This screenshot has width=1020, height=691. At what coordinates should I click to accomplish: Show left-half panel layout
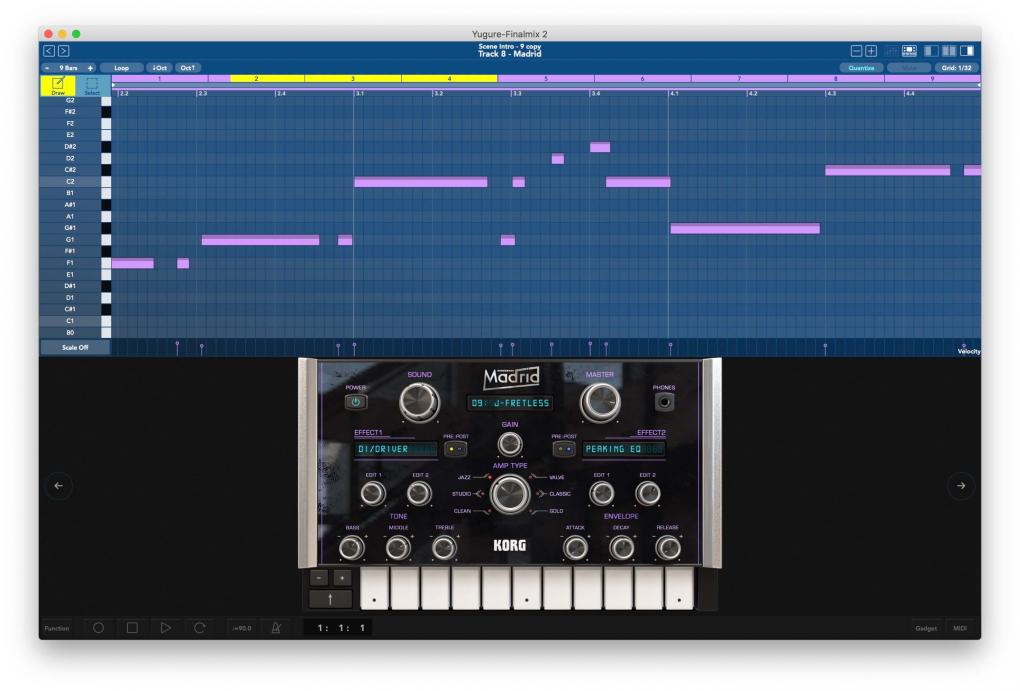(x=931, y=51)
